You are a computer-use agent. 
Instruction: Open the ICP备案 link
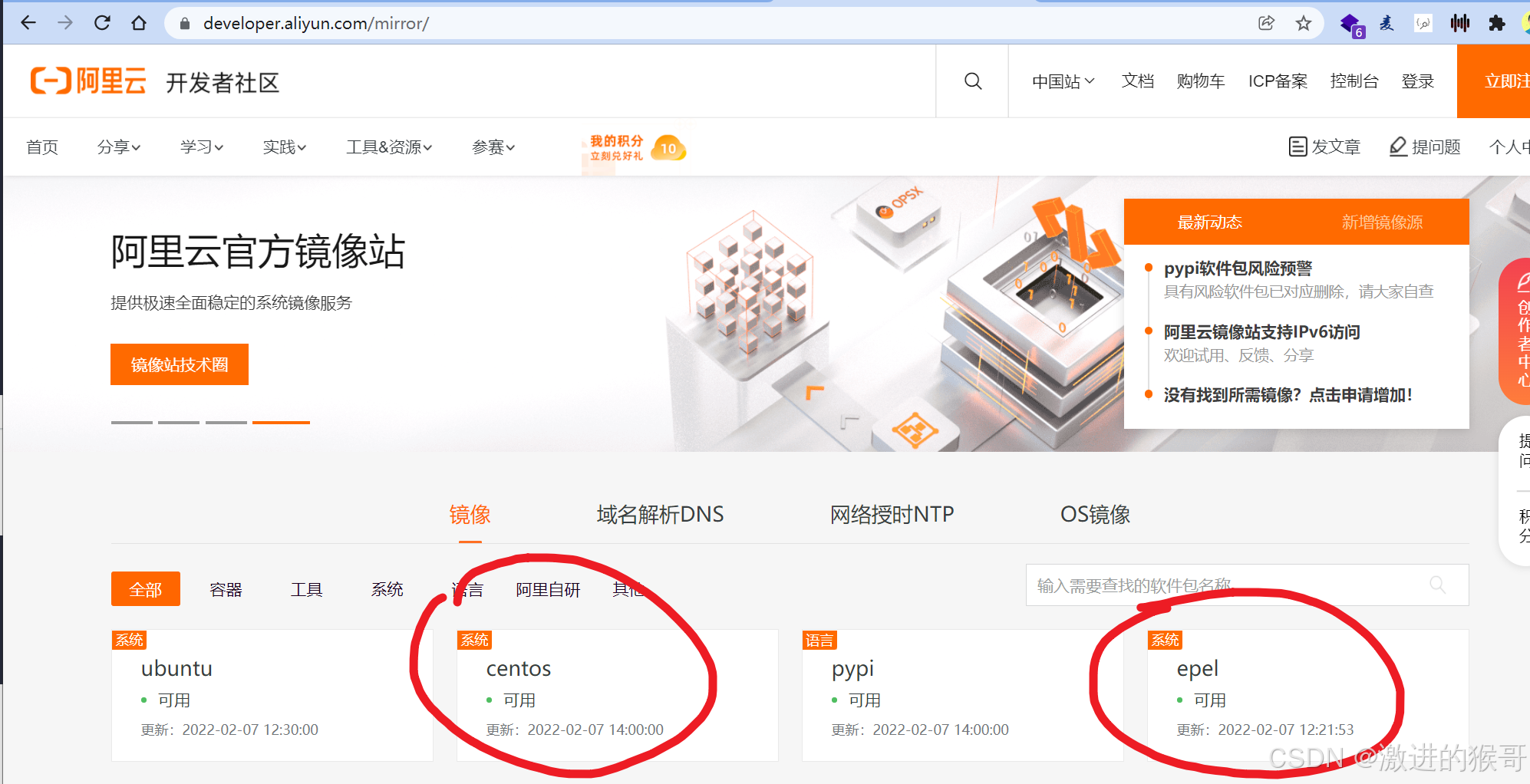click(1278, 81)
